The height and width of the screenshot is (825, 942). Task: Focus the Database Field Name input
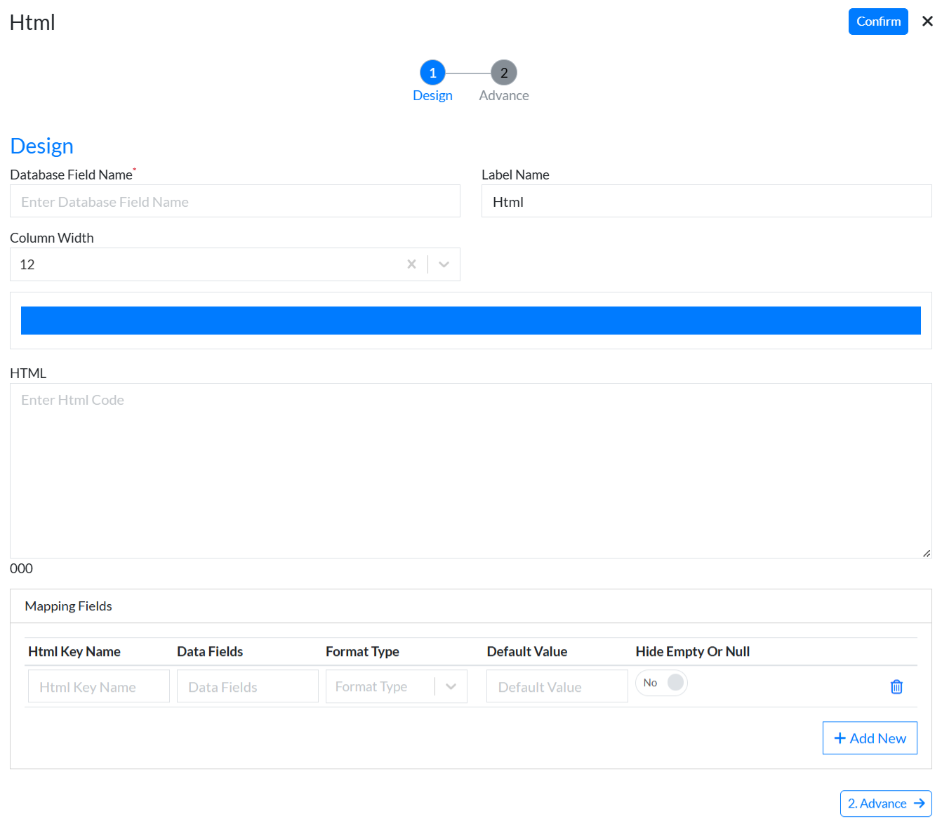point(235,202)
